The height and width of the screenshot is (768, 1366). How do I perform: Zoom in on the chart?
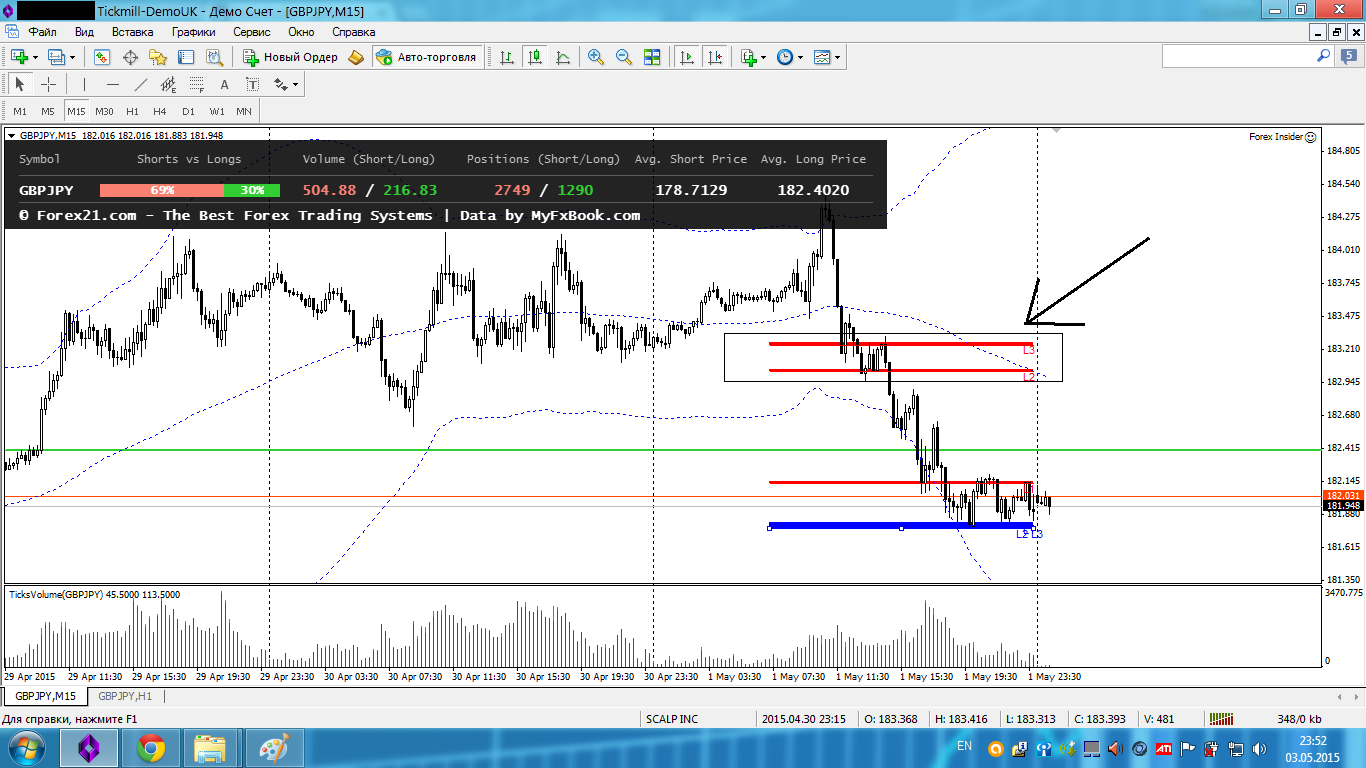[596, 57]
